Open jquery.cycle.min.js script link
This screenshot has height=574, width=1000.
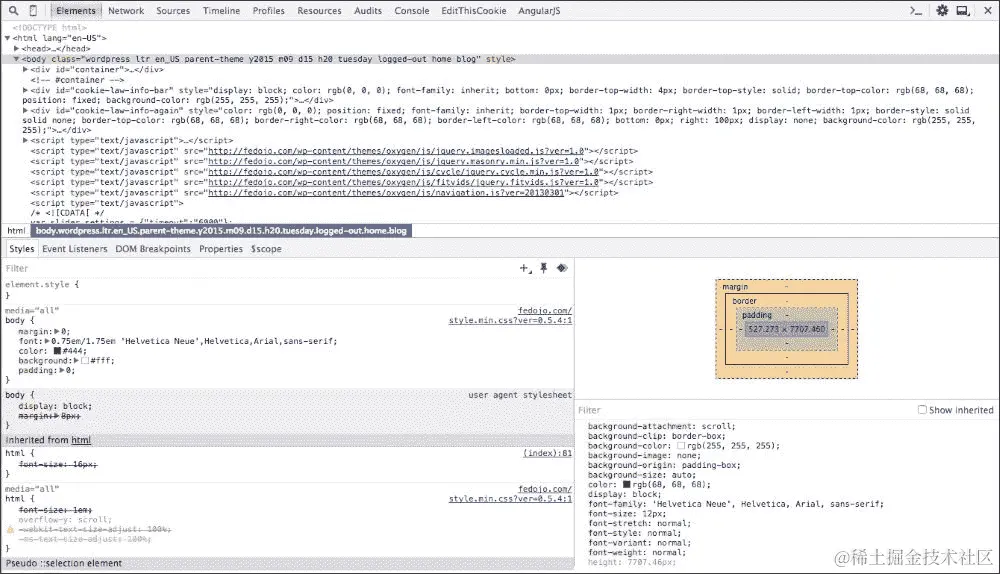pos(404,172)
